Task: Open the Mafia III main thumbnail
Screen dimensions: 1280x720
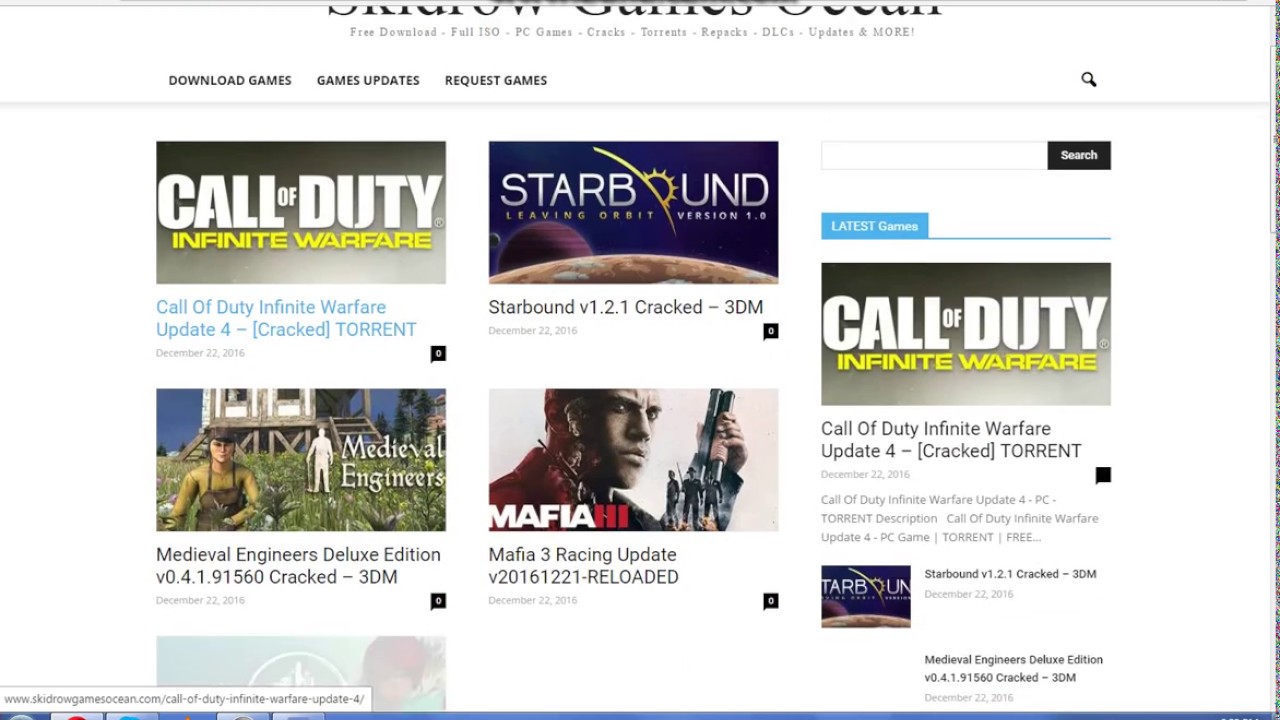Action: (633, 460)
